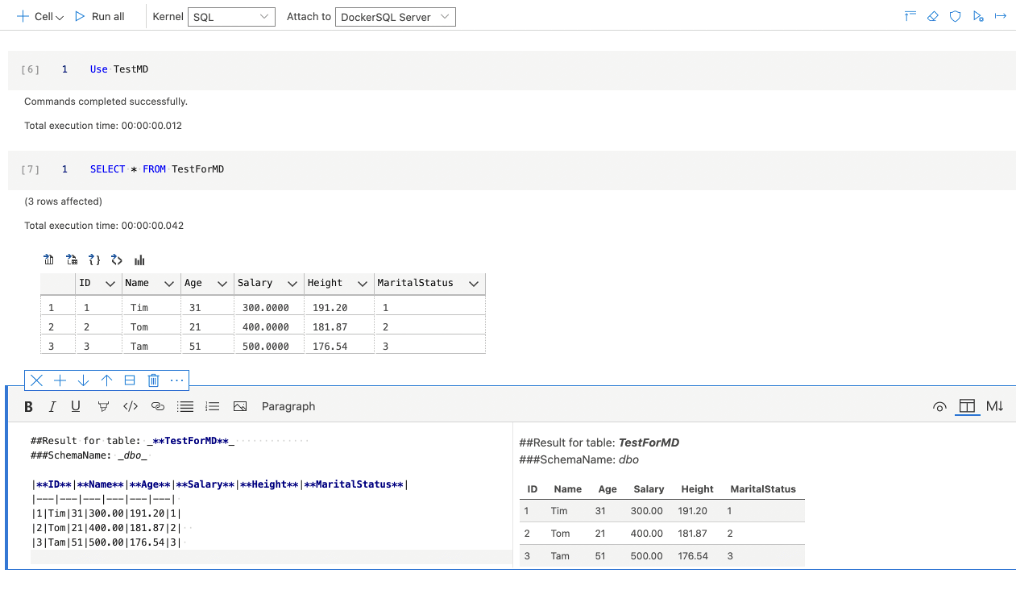1016x590 pixels.
Task: Apply highlight formatting with the highlighter icon
Action: [x=103, y=406]
